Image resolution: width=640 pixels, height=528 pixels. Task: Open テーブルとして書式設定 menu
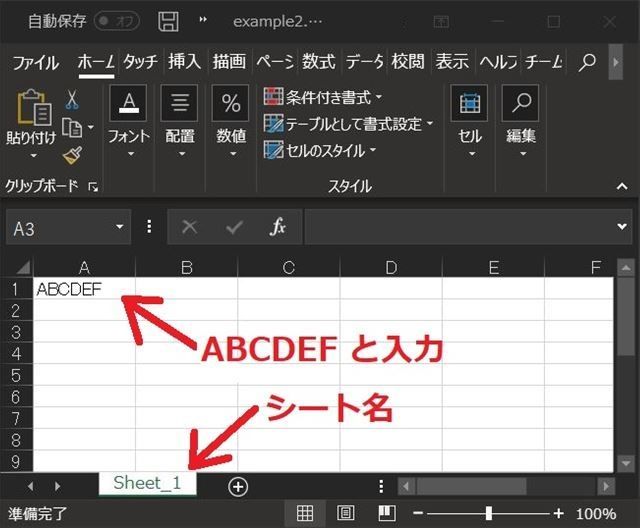click(348, 124)
